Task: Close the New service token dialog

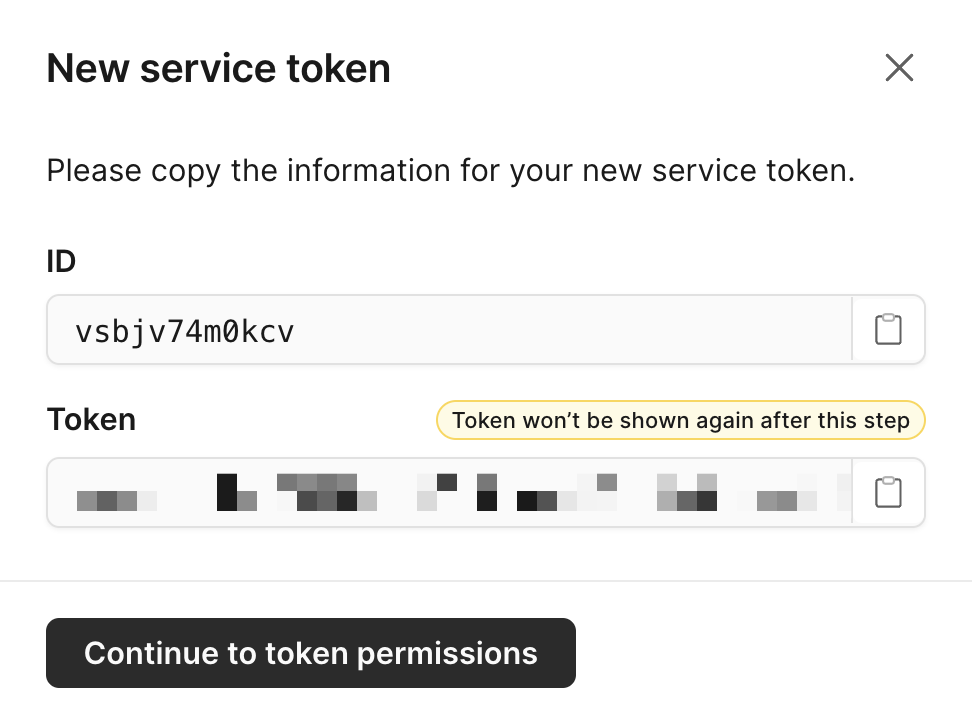Action: (899, 68)
